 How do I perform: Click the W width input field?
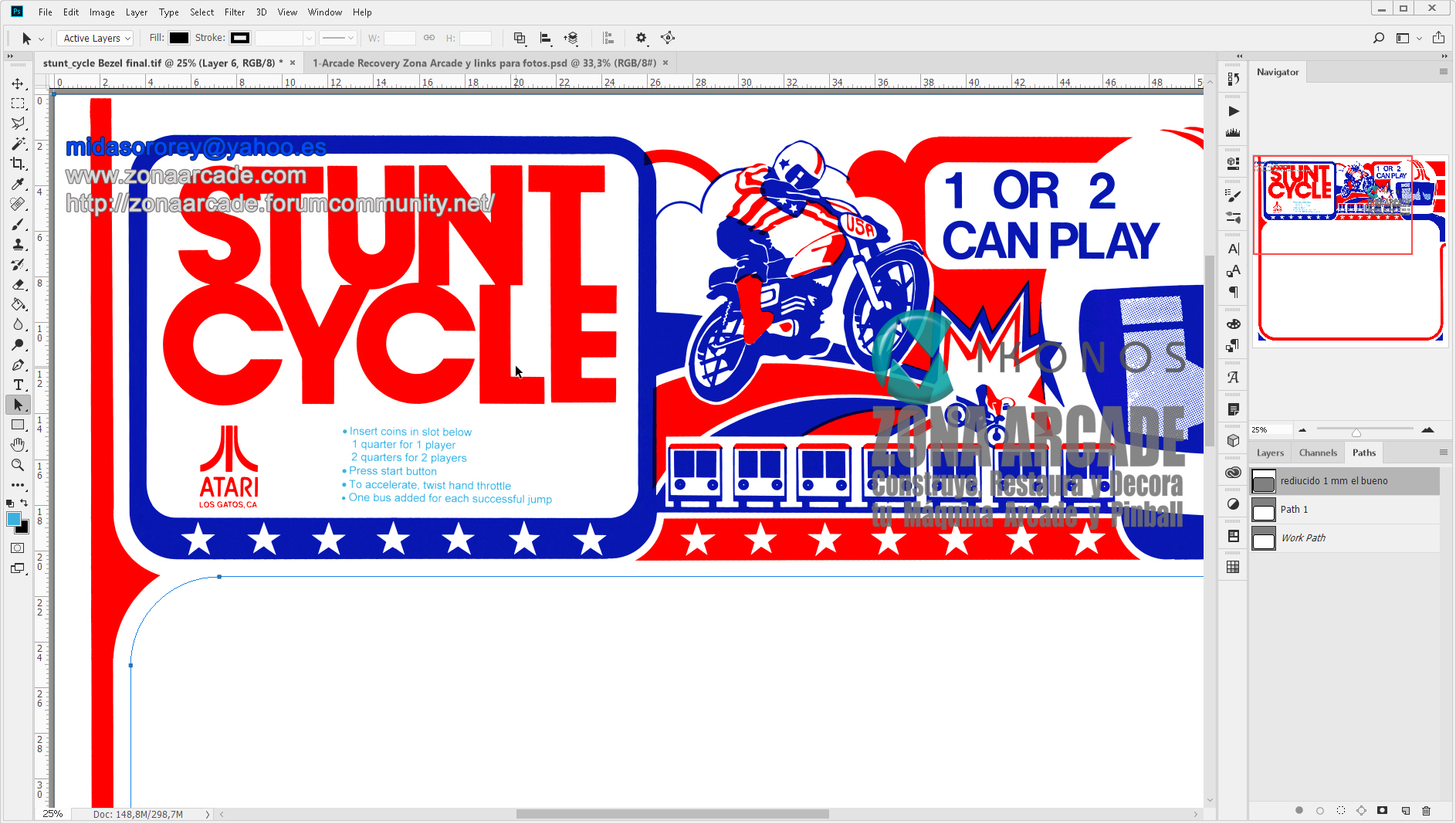[399, 38]
